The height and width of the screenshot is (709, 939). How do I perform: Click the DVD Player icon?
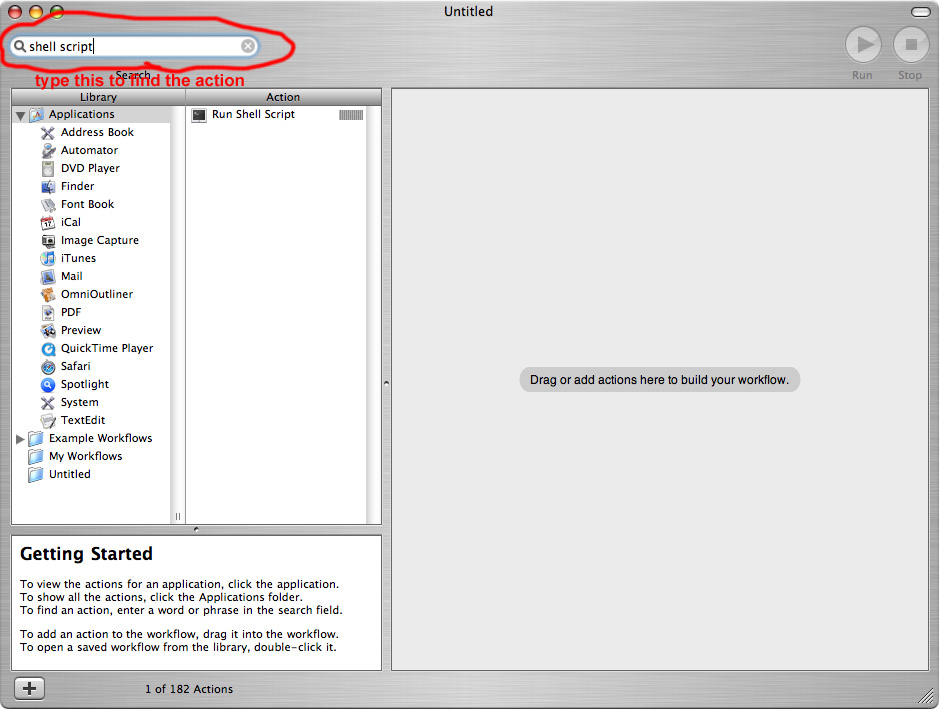(x=48, y=168)
